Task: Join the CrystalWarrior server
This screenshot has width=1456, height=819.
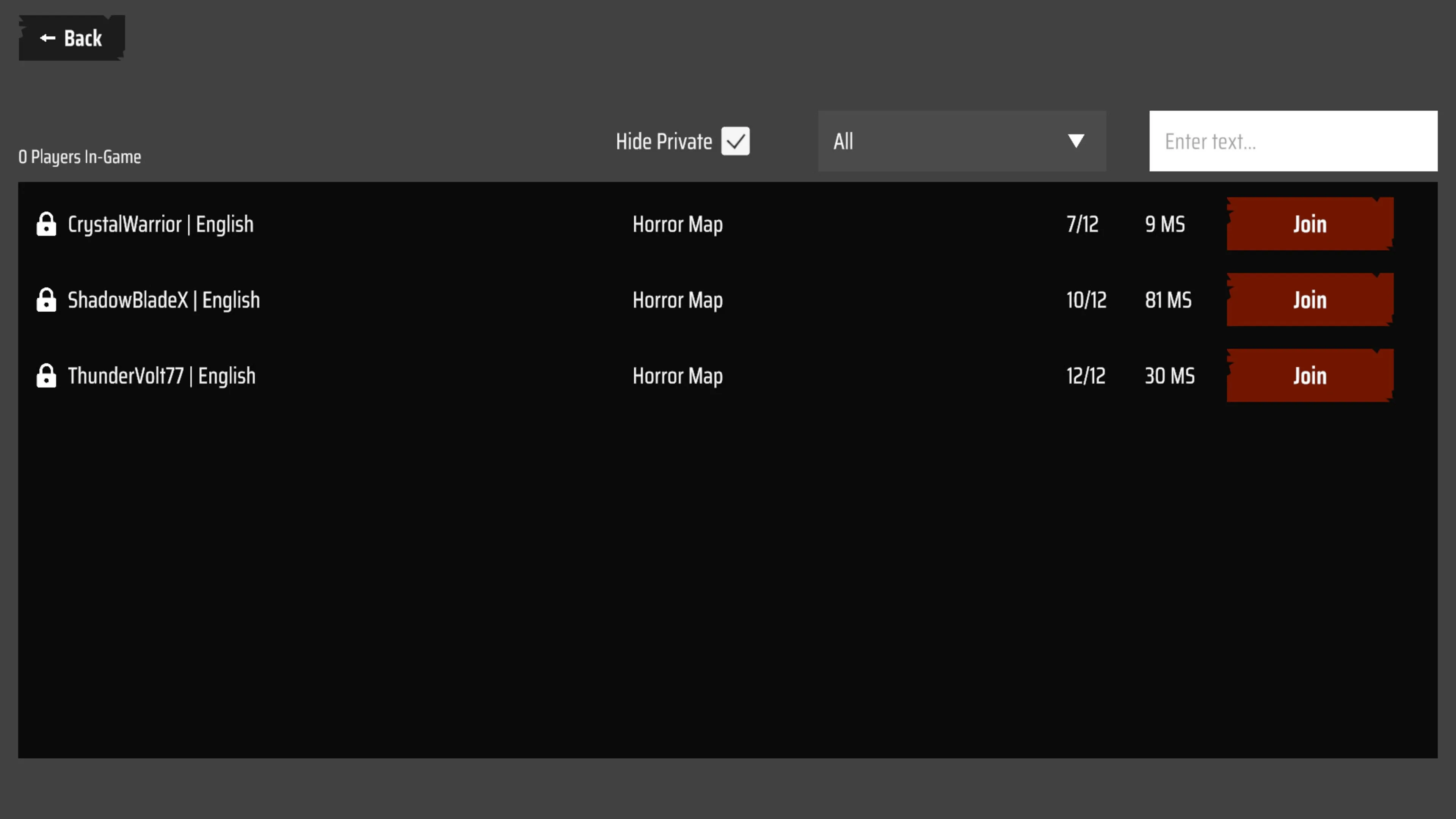Action: [x=1309, y=224]
